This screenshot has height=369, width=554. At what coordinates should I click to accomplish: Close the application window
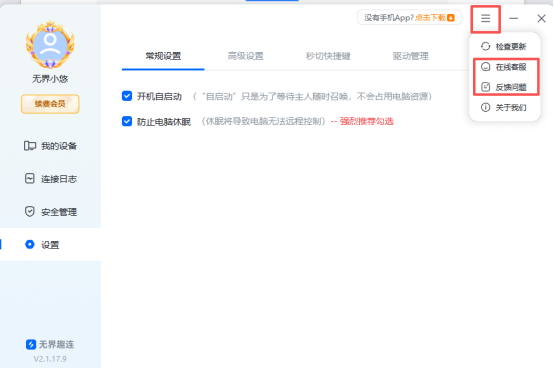click(x=541, y=18)
